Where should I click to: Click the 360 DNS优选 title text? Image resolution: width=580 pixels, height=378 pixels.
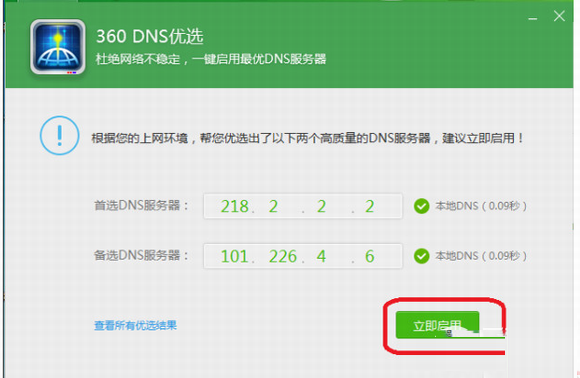[150, 36]
